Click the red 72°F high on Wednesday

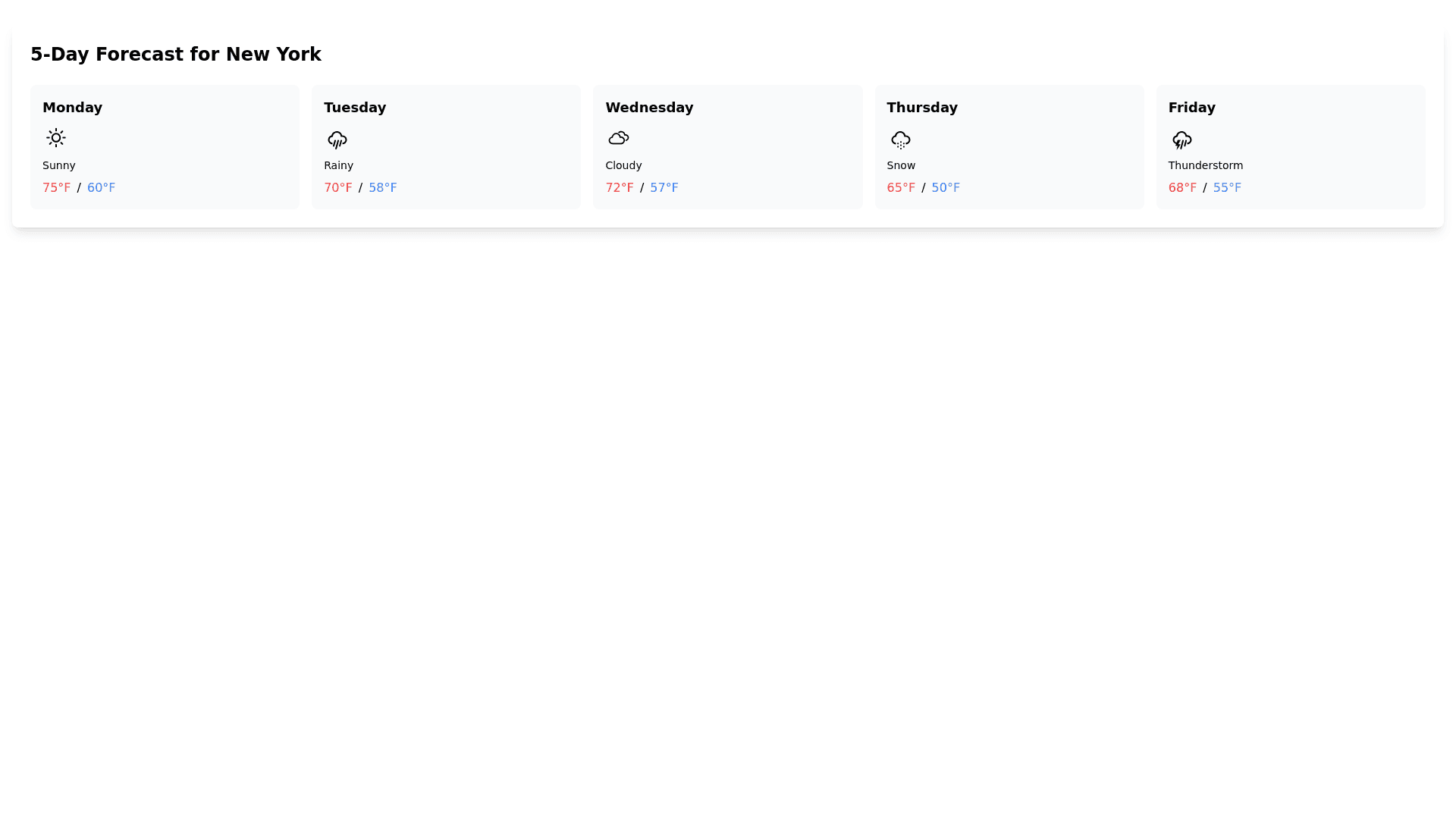click(x=619, y=187)
